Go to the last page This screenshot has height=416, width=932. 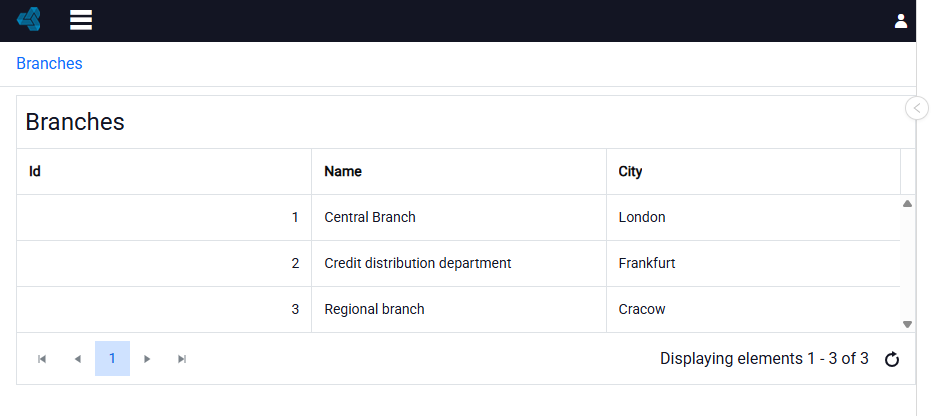182,359
